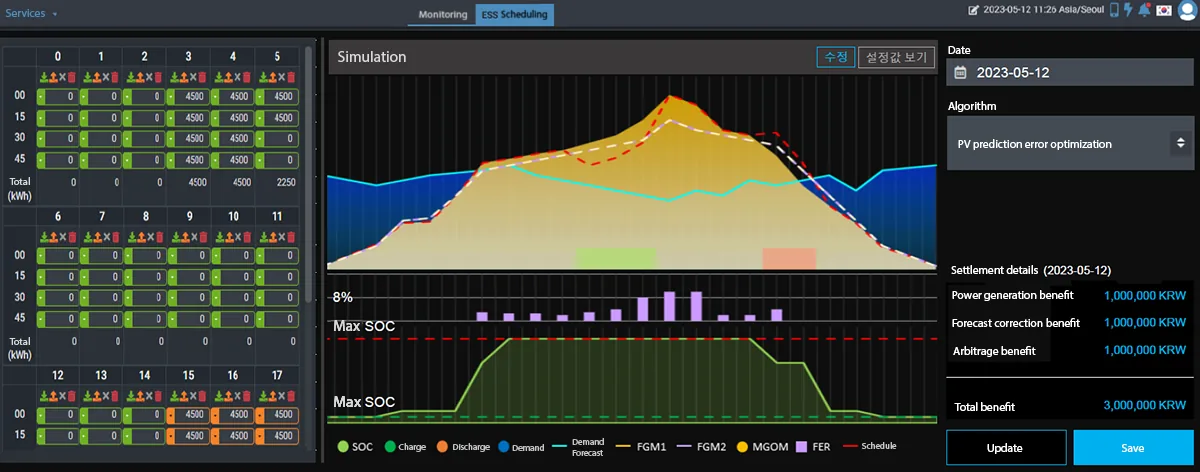The width and height of the screenshot is (1200, 472).
Task: Click the green charge arrow for hour 3
Action: pyautogui.click(x=174, y=77)
